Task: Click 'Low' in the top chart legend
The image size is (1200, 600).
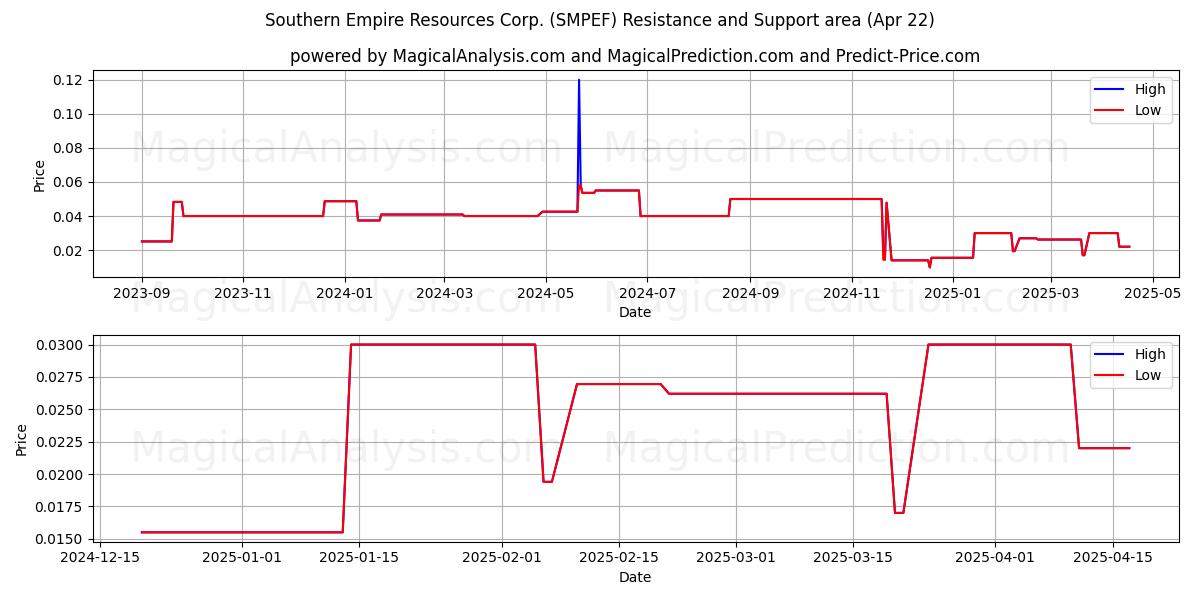Action: coord(1148,110)
